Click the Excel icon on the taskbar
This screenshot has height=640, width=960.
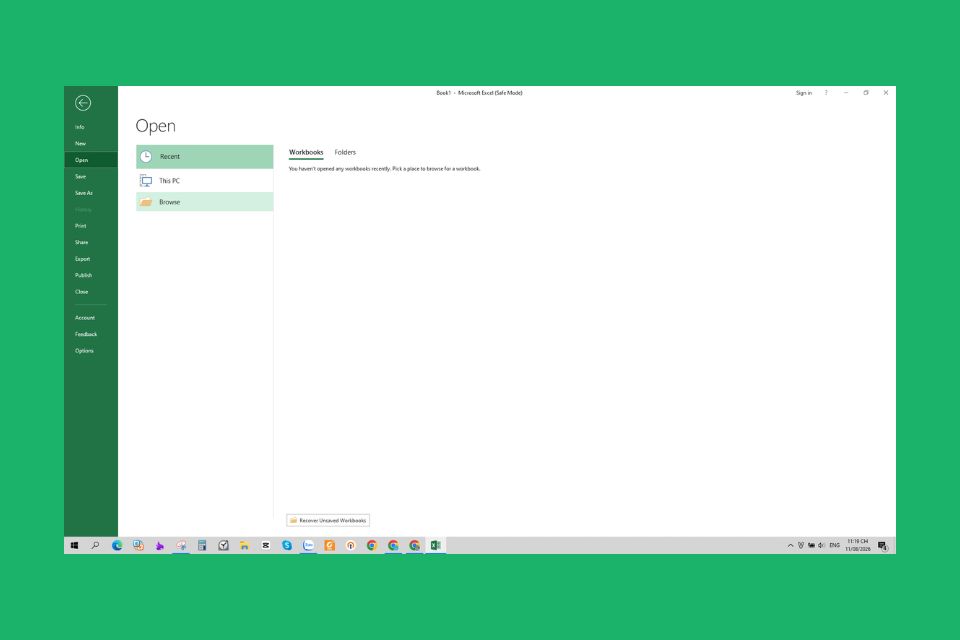436,546
